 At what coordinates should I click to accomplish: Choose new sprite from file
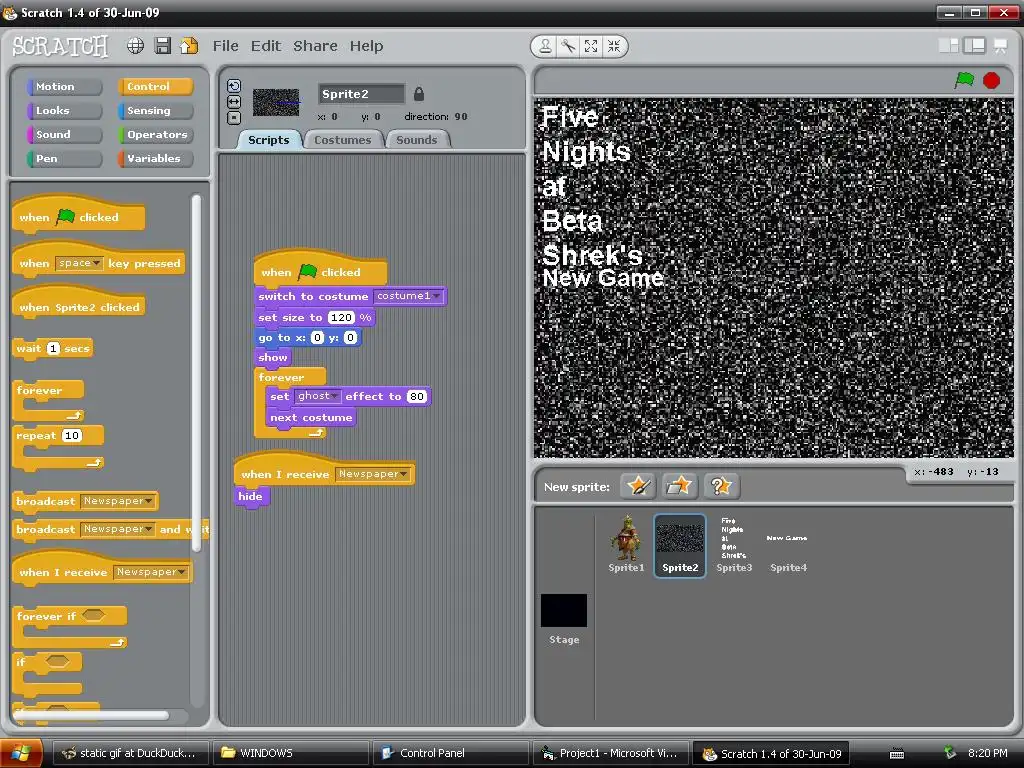[679, 486]
